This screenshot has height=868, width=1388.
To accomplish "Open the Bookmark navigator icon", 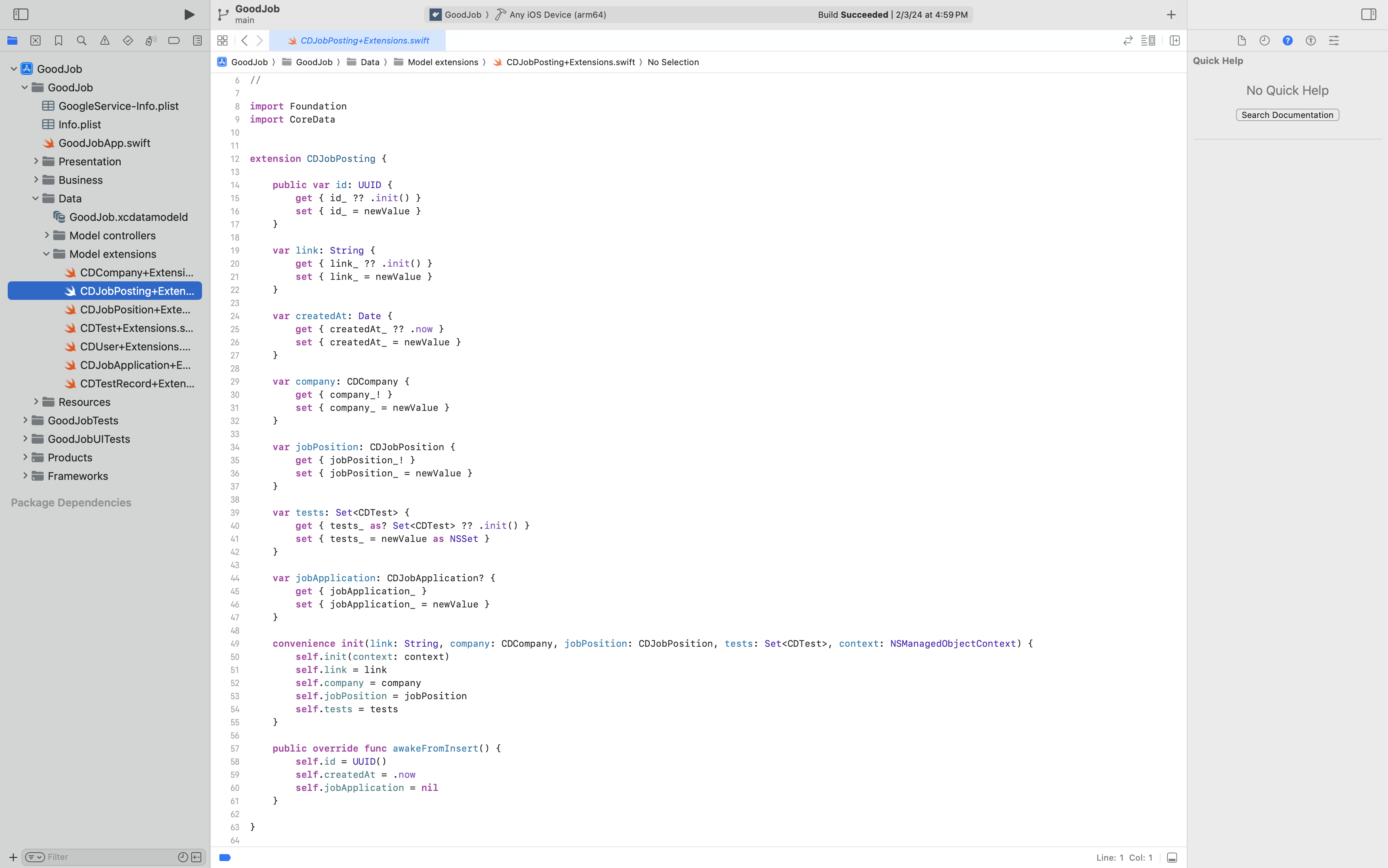I will pyautogui.click(x=59, y=40).
